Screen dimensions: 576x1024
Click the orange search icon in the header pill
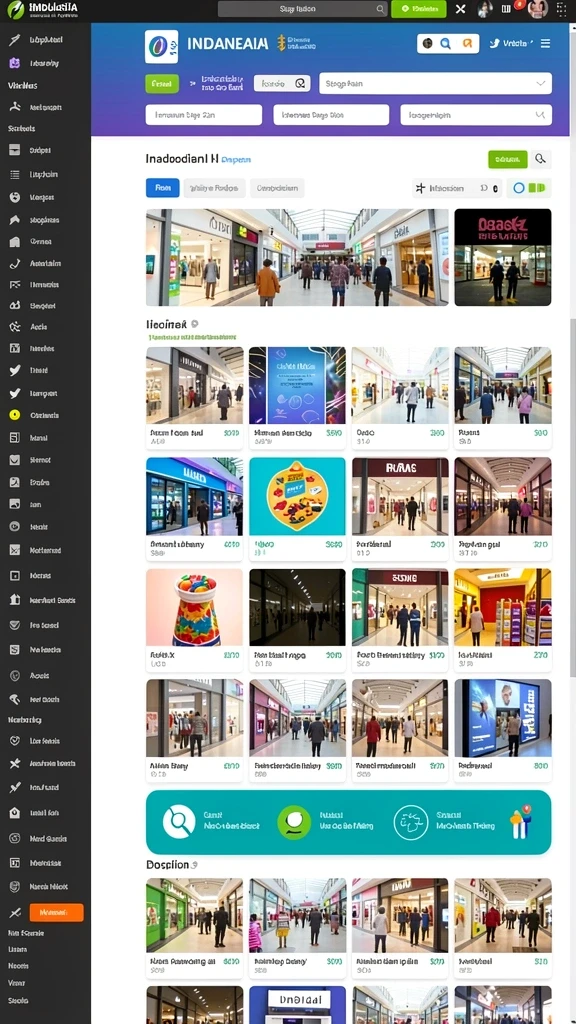click(x=467, y=44)
